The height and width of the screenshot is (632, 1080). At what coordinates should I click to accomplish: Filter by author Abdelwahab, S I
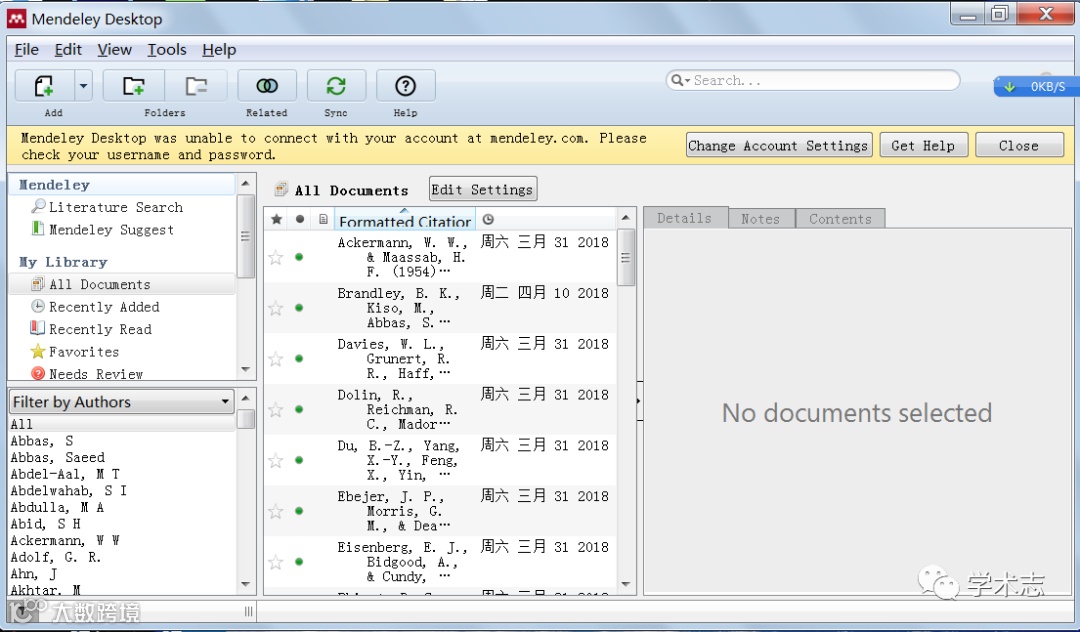68,490
